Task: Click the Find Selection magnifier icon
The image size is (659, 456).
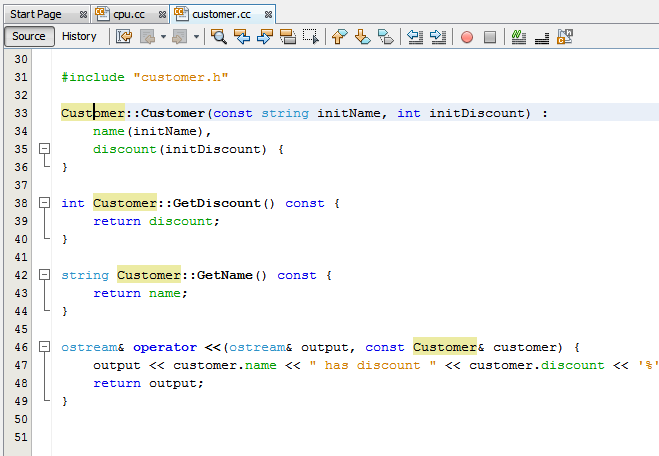Action: 218,37
